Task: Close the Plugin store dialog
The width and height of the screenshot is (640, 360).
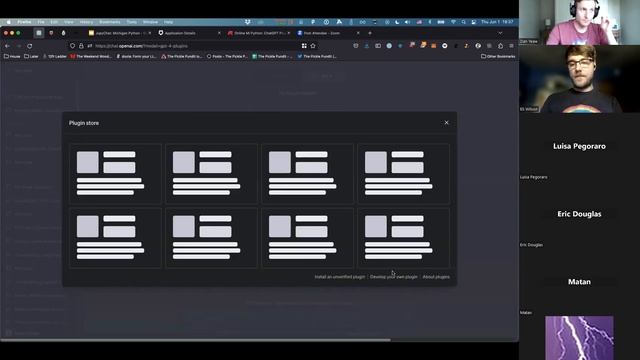Action: (x=447, y=122)
